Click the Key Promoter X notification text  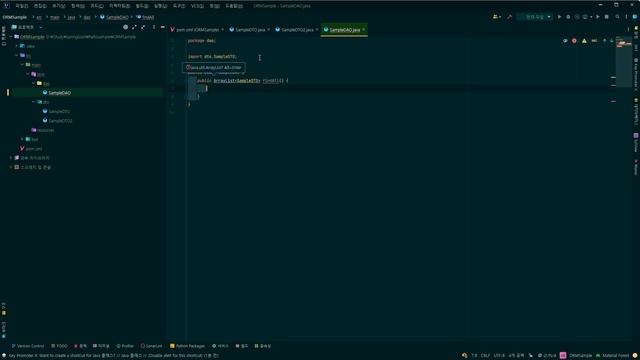point(113,356)
